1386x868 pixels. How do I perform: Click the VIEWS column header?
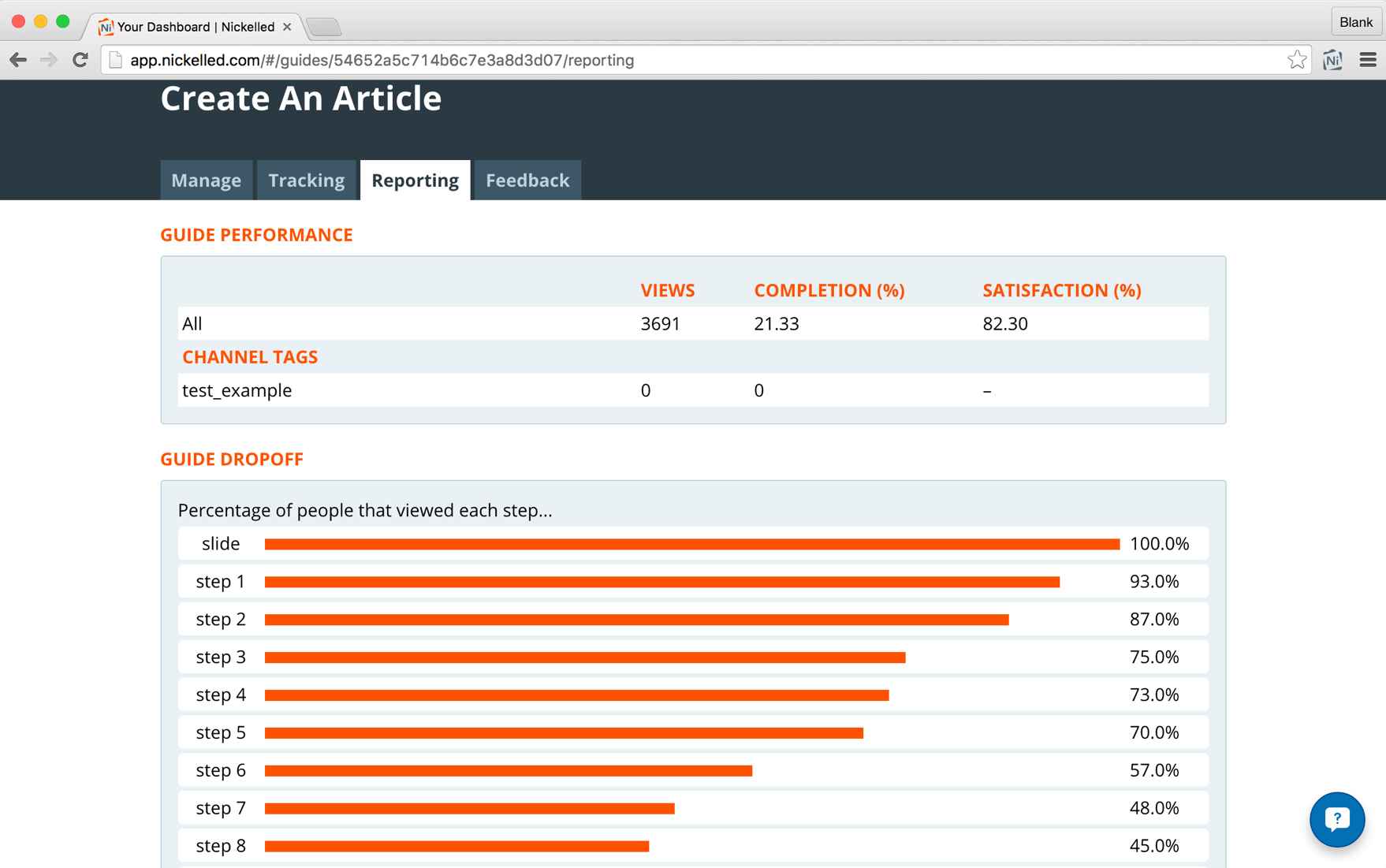pos(668,291)
